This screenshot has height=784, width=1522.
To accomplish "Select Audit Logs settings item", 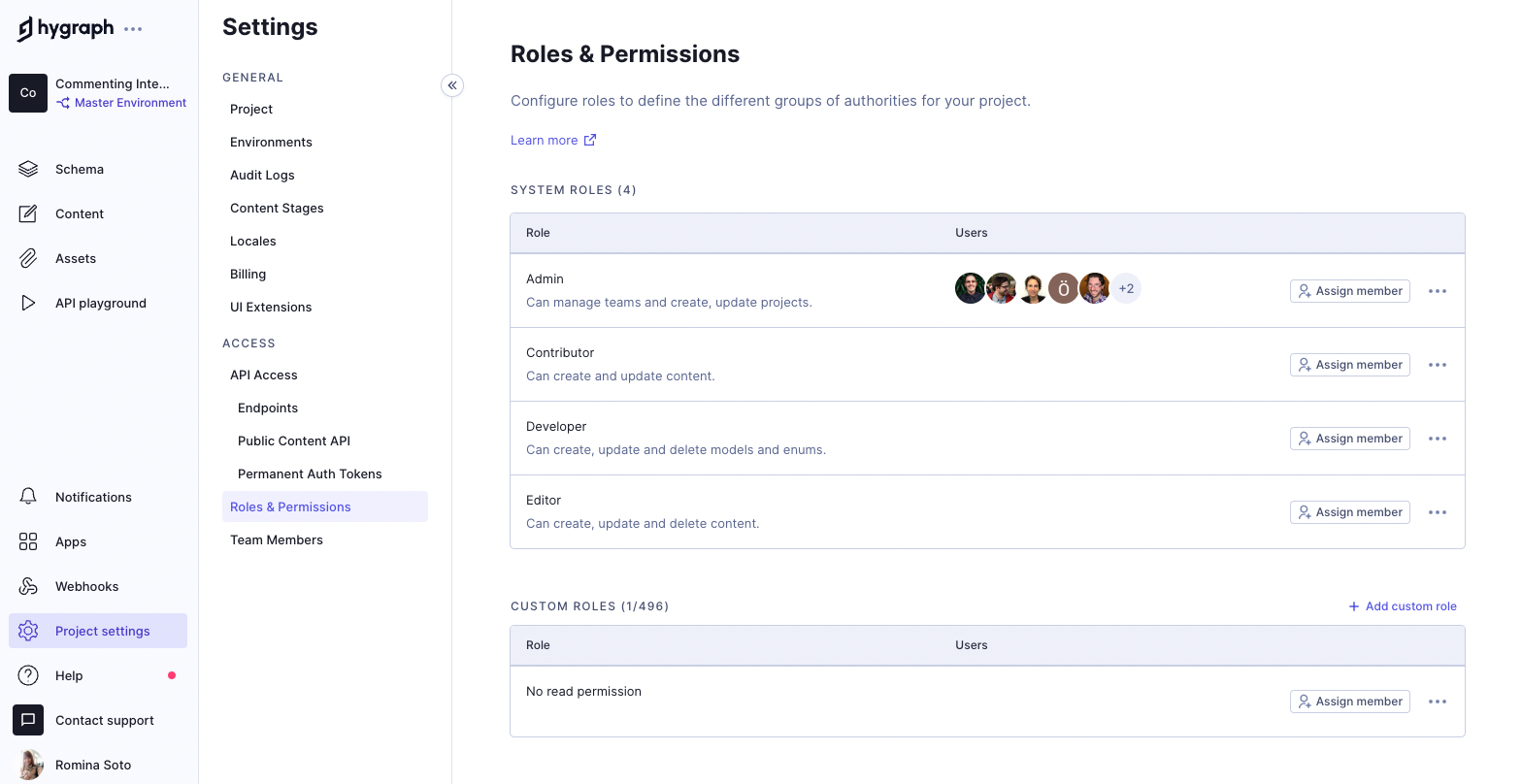I will 262,175.
